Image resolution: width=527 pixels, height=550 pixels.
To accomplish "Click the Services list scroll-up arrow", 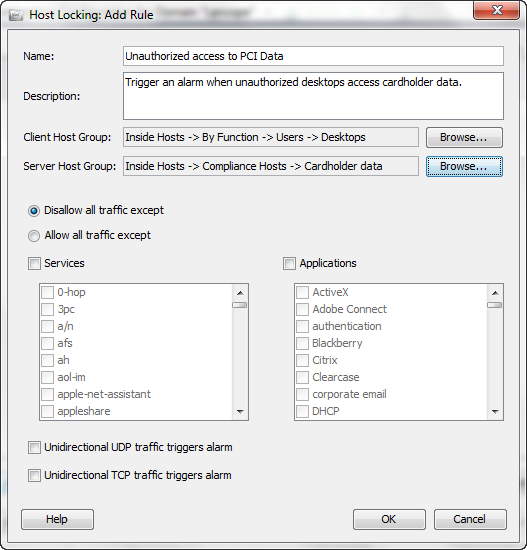I will click(x=240, y=293).
